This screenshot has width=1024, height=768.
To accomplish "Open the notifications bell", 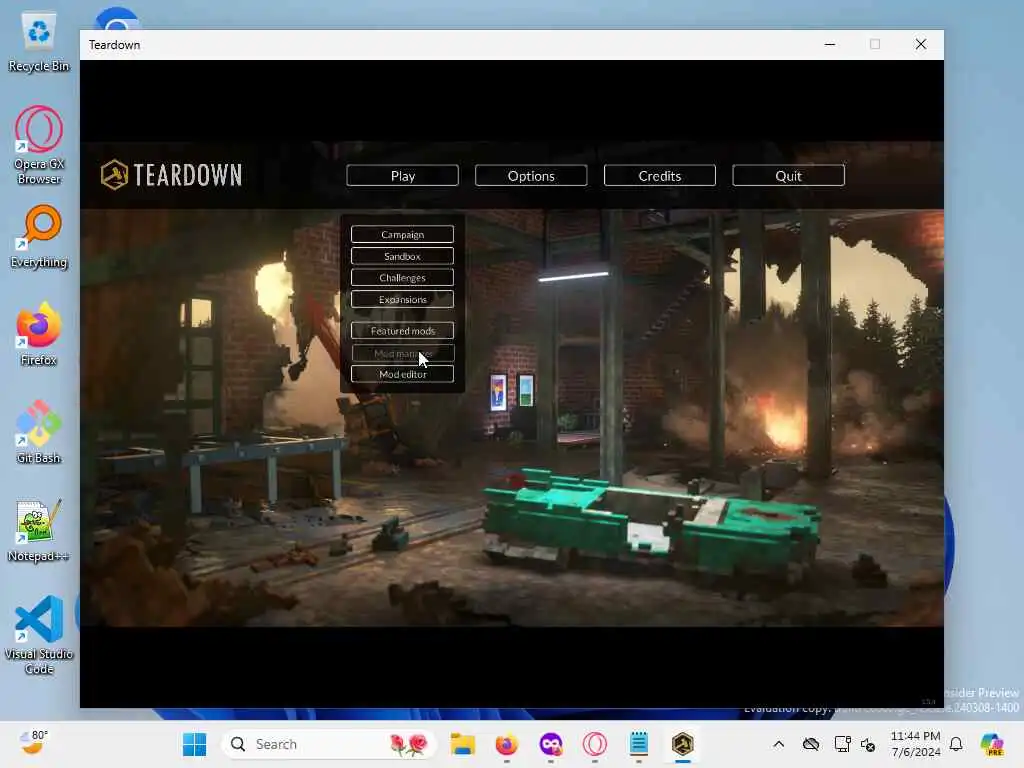I will point(956,744).
